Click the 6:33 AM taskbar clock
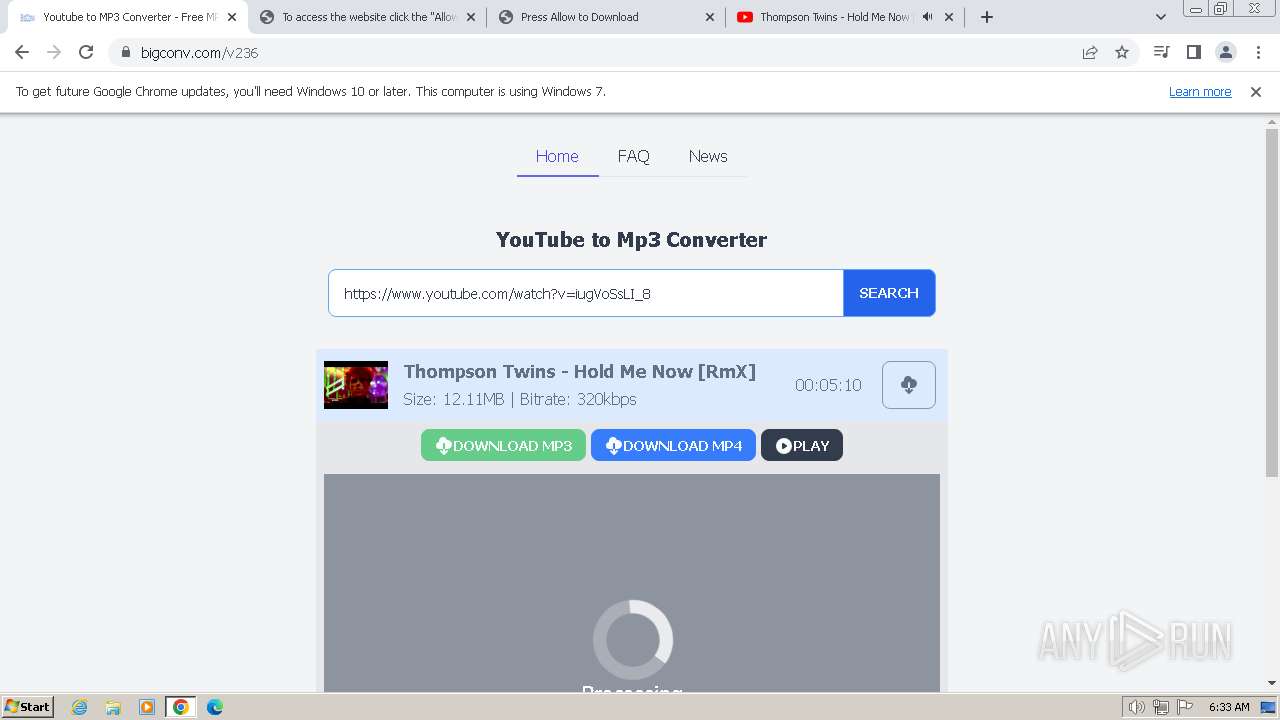 pos(1229,707)
